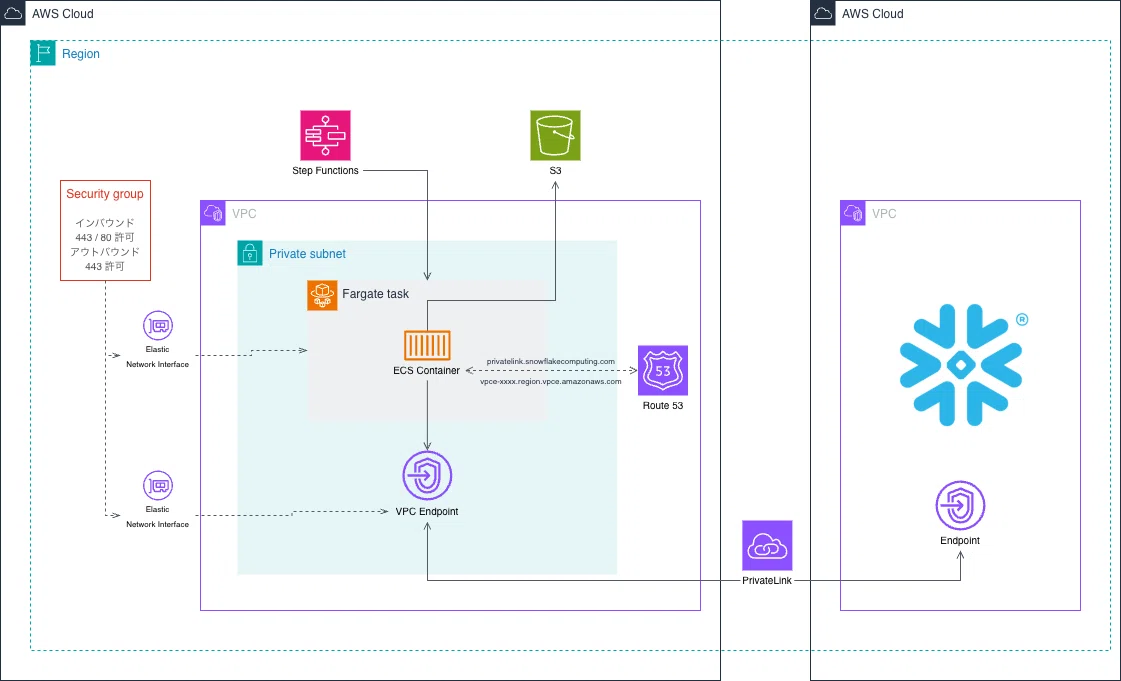Click the Private subnet label
Screen dimensions: 1121x681
pyautogui.click(x=307, y=254)
